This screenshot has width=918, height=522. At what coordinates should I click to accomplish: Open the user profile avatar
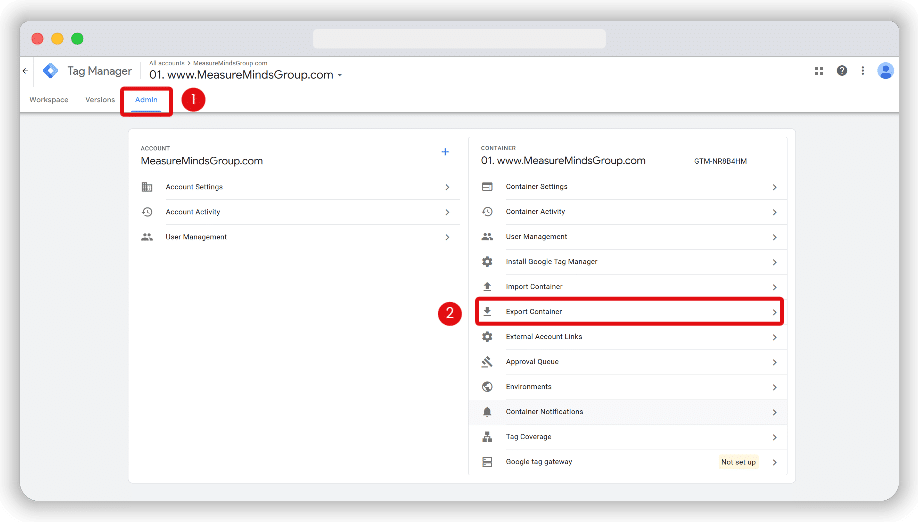(886, 71)
